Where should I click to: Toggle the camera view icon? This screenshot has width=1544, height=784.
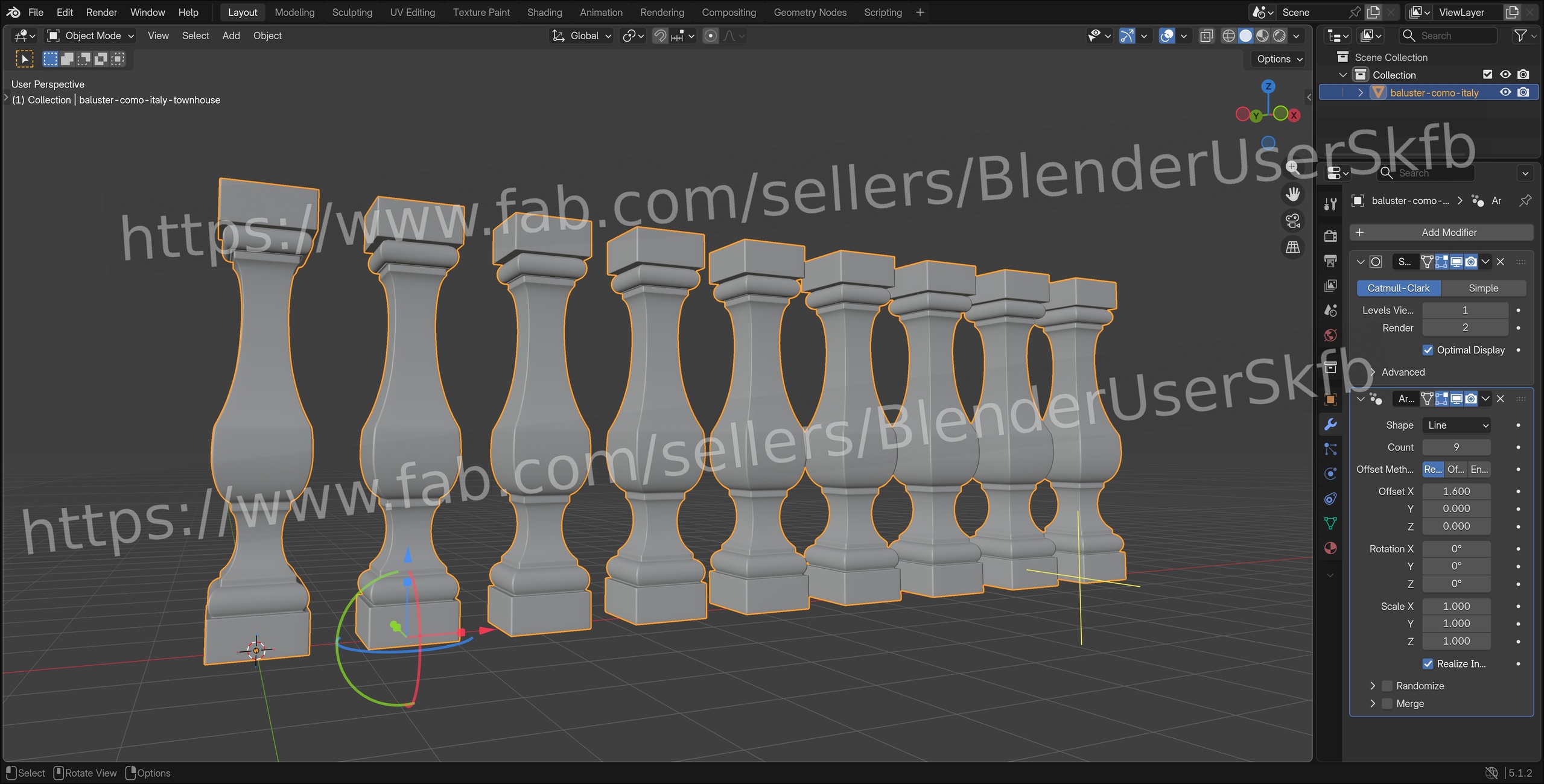click(1292, 221)
